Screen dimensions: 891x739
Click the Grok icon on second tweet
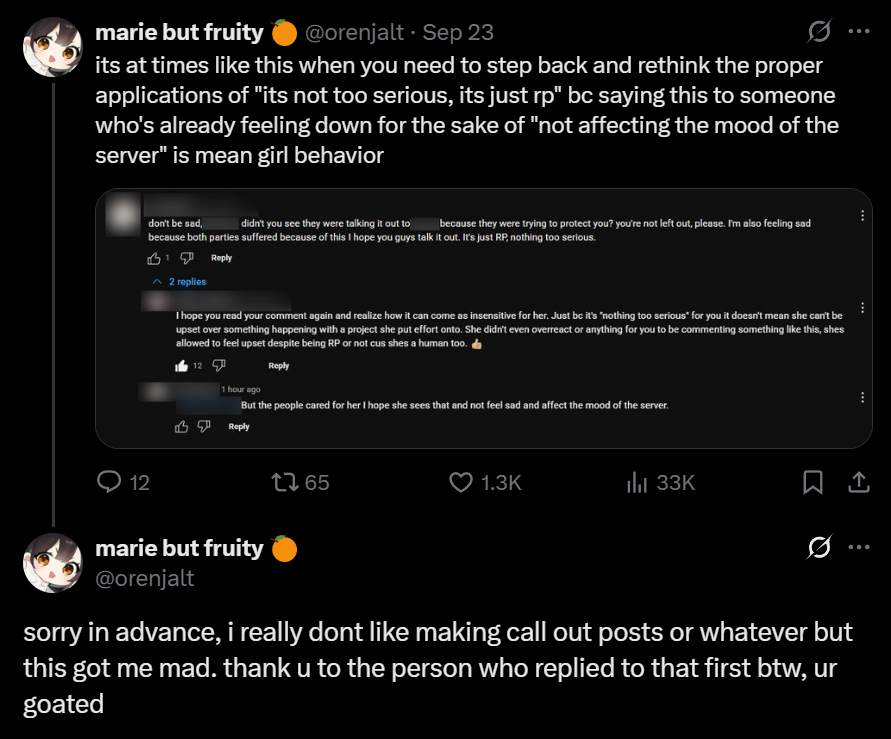[819, 548]
